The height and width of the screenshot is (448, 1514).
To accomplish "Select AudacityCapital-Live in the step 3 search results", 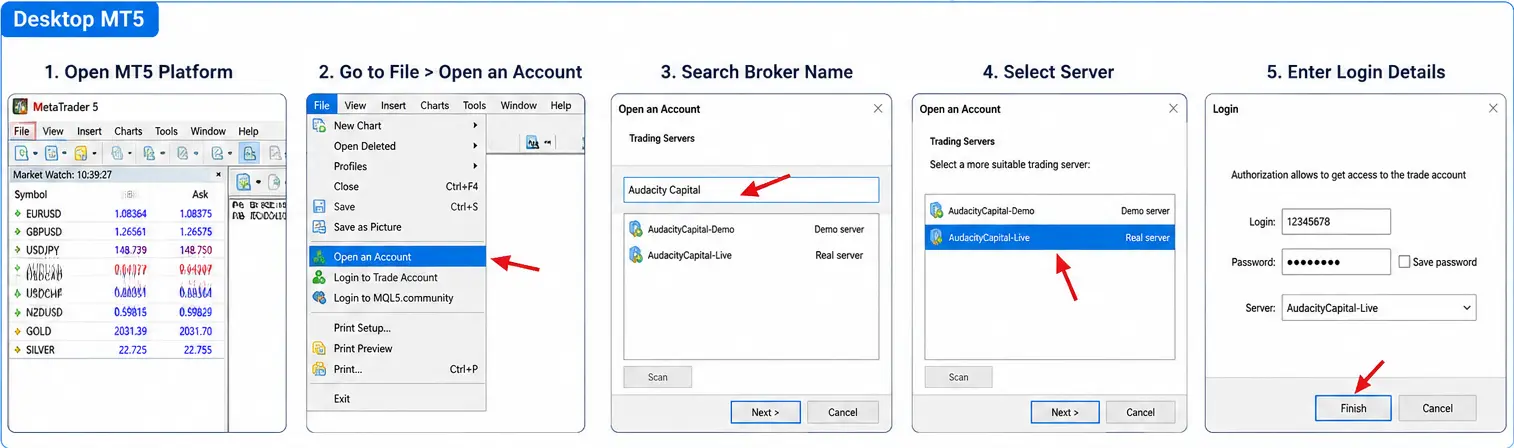I will (750, 255).
